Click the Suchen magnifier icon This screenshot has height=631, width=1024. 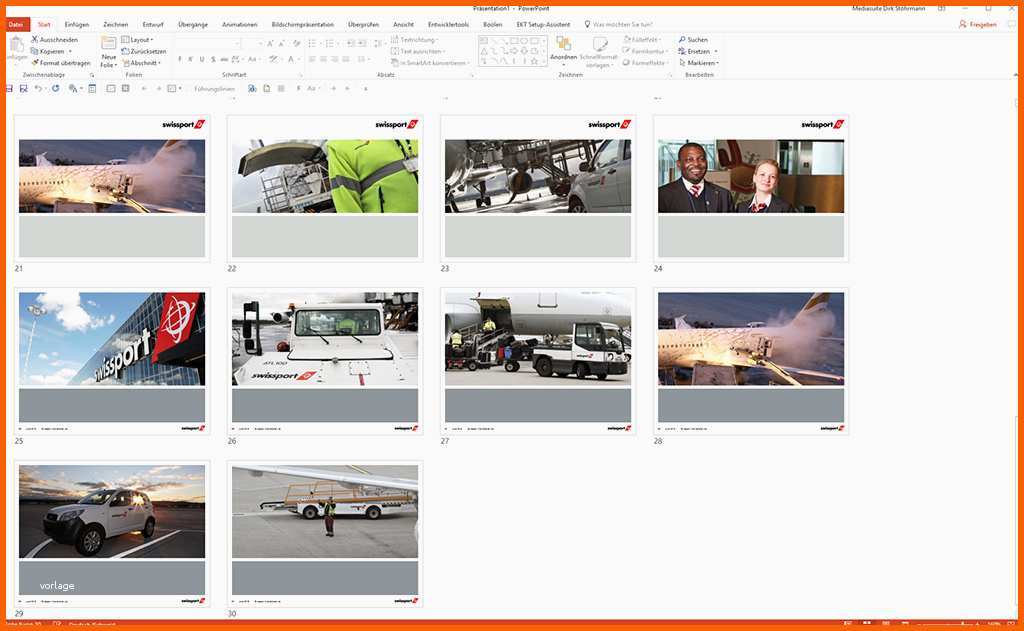click(x=682, y=40)
